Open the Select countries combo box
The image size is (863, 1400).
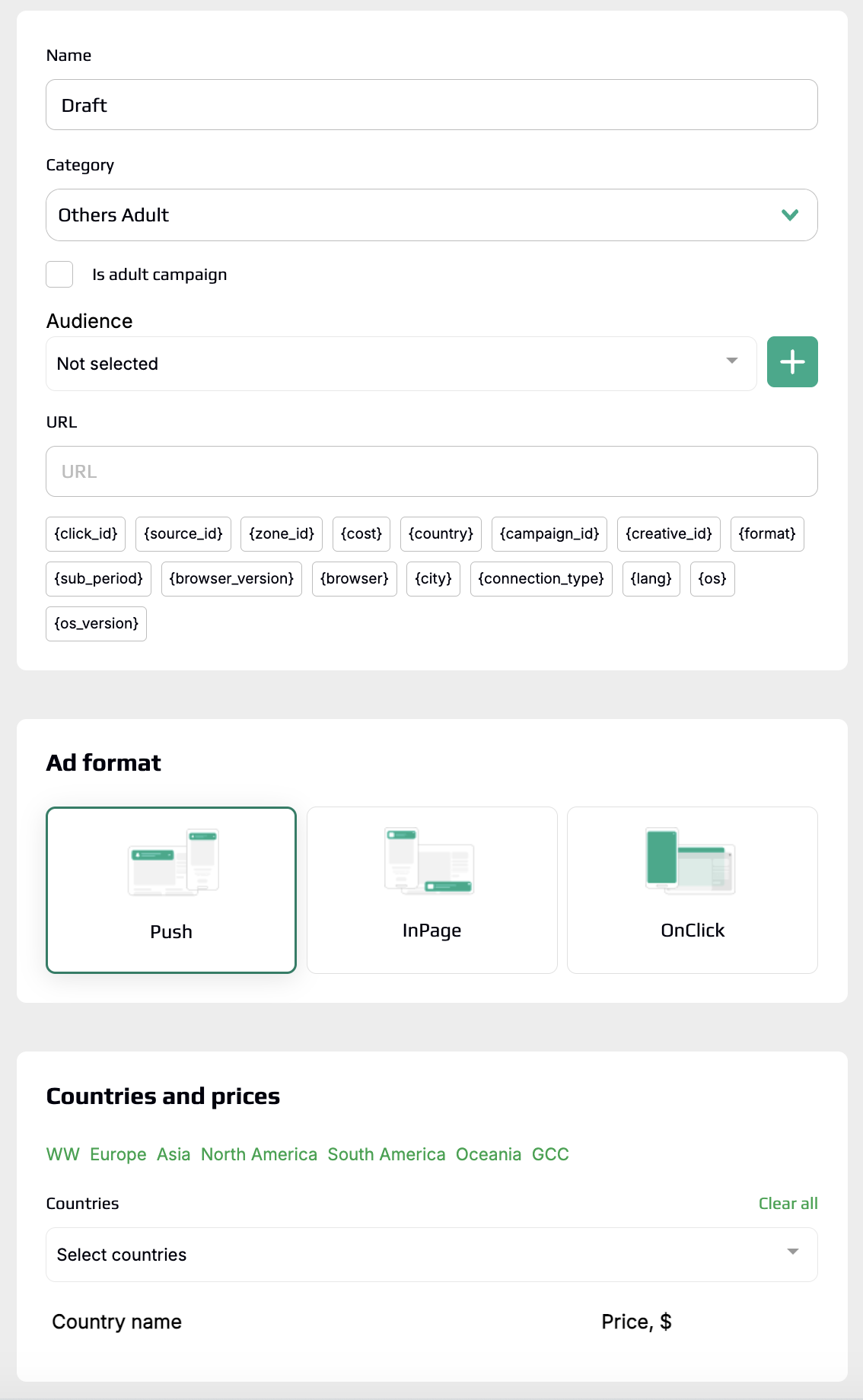431,1255
